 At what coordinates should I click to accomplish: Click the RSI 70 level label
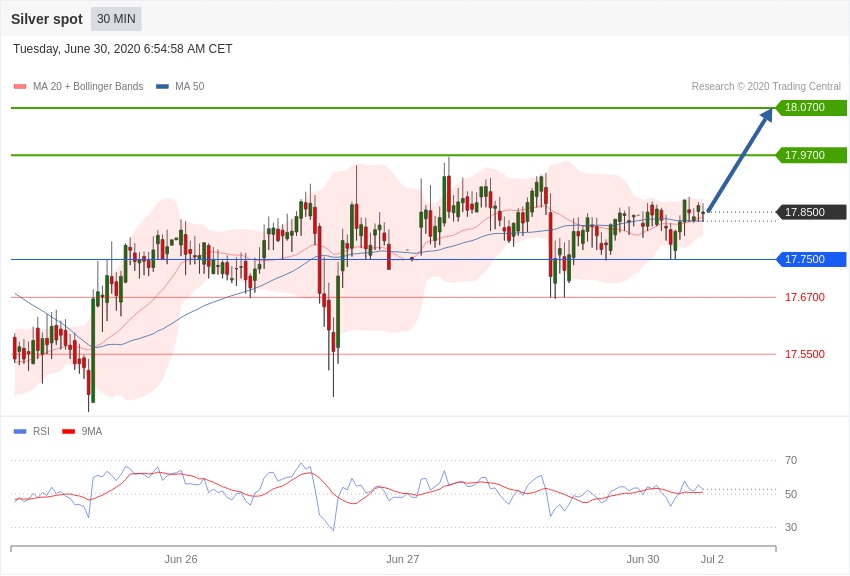pos(791,460)
